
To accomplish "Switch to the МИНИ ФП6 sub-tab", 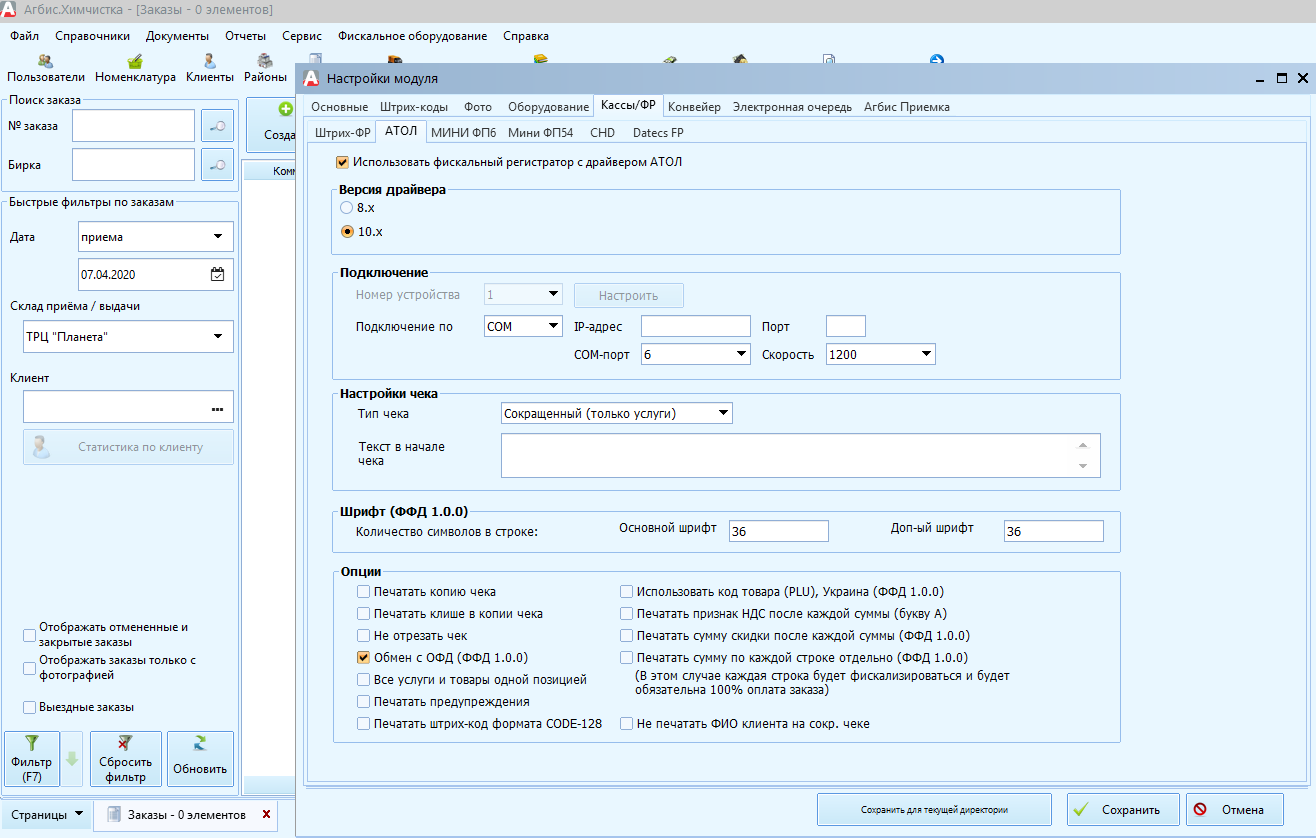I will click(x=463, y=132).
